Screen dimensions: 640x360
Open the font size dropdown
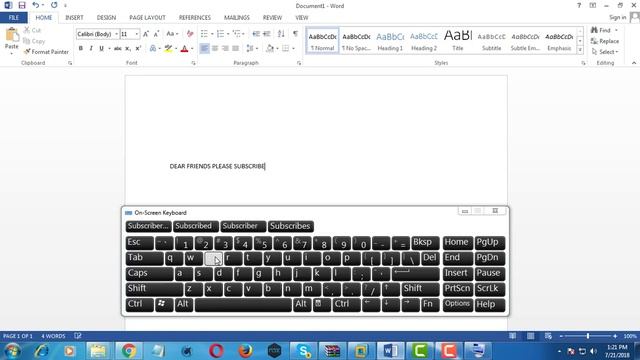pos(137,34)
